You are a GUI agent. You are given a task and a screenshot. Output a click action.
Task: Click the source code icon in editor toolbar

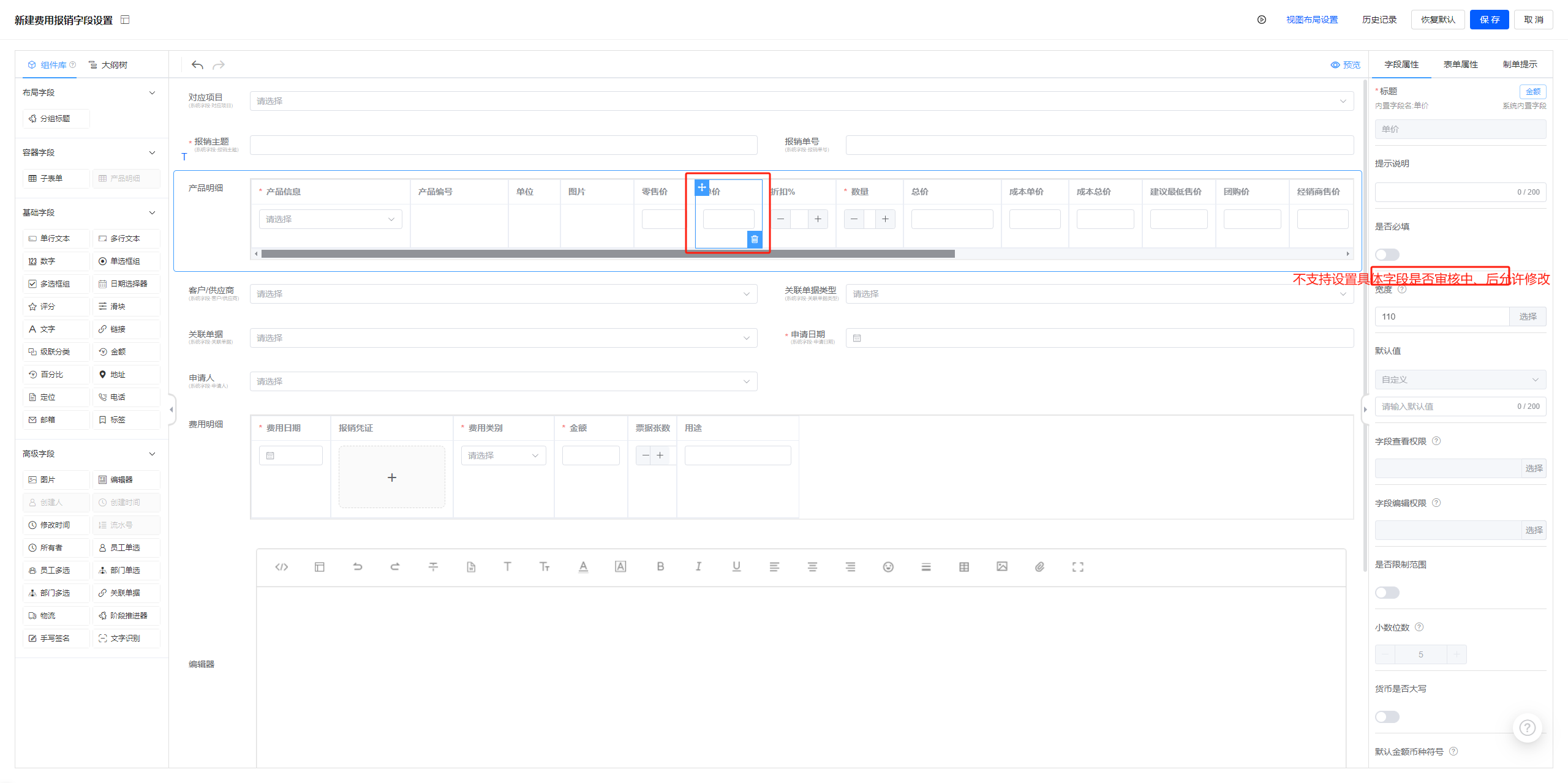click(x=282, y=567)
